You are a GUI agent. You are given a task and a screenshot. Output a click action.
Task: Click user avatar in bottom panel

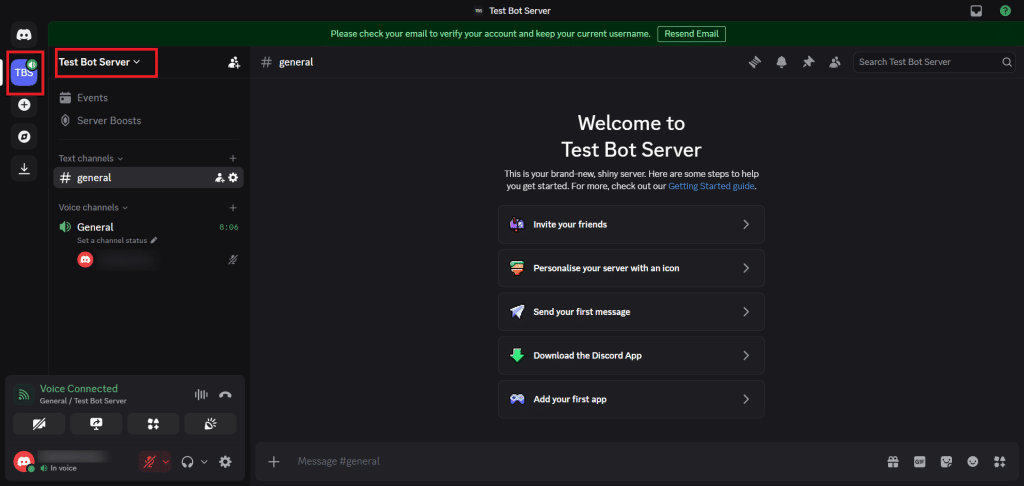(x=24, y=461)
